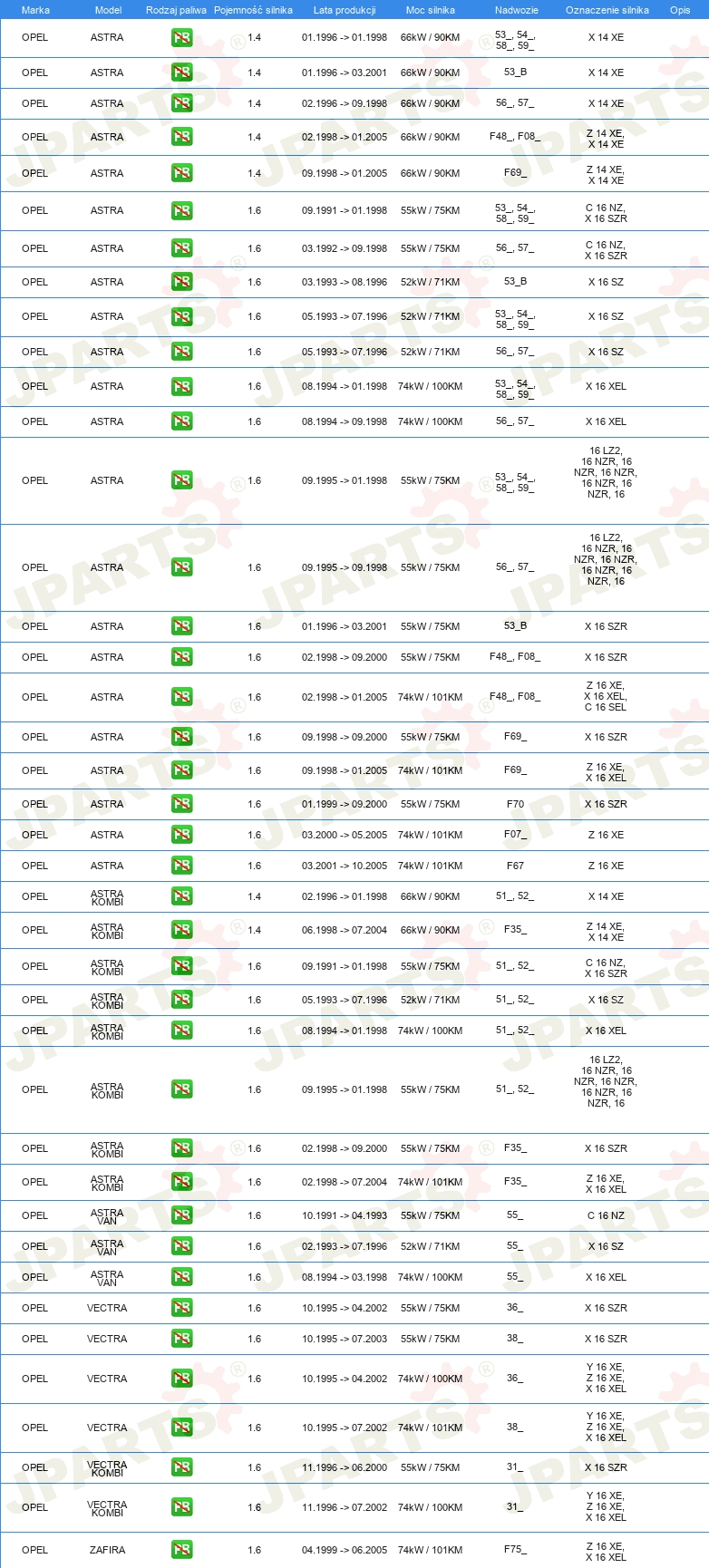
Task: Click fuel icon in row dated 03.1992 -> 09.1998
Action: (x=182, y=248)
